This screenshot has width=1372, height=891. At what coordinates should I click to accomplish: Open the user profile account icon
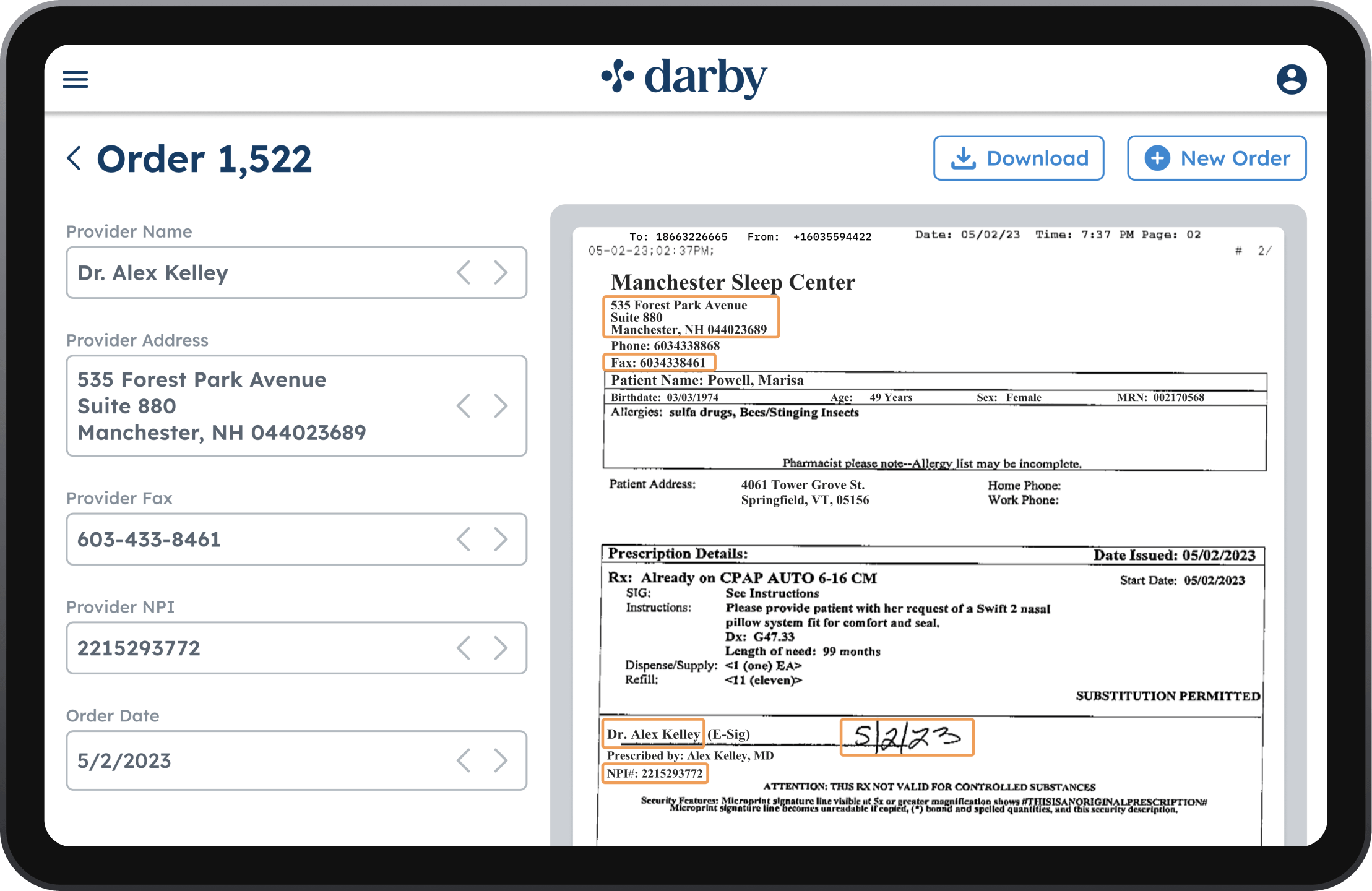[x=1293, y=79]
